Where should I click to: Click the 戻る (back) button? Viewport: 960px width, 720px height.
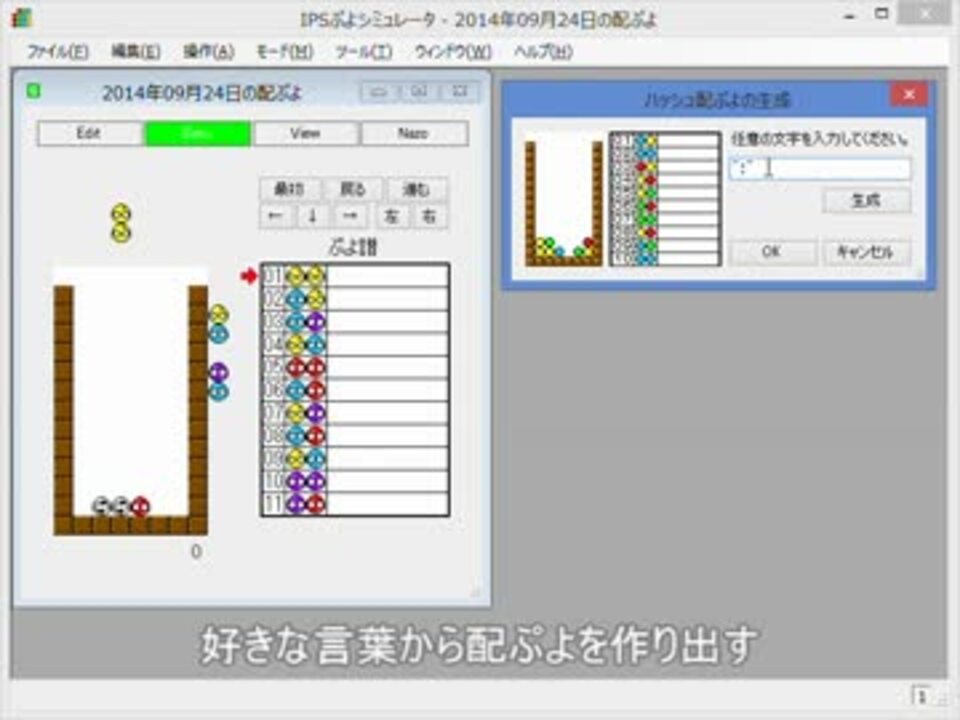[x=353, y=189]
